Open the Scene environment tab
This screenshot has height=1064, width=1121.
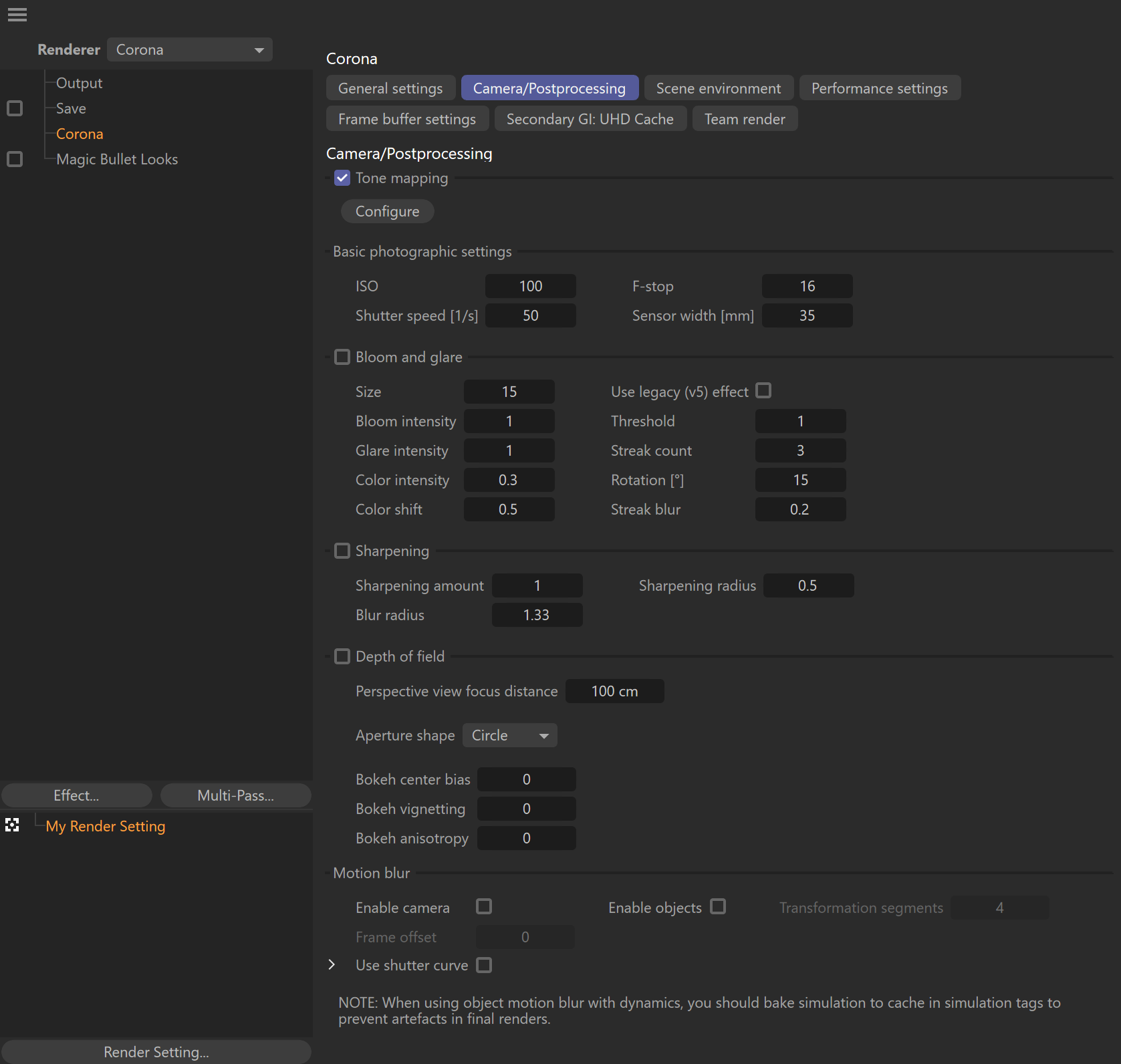(719, 88)
